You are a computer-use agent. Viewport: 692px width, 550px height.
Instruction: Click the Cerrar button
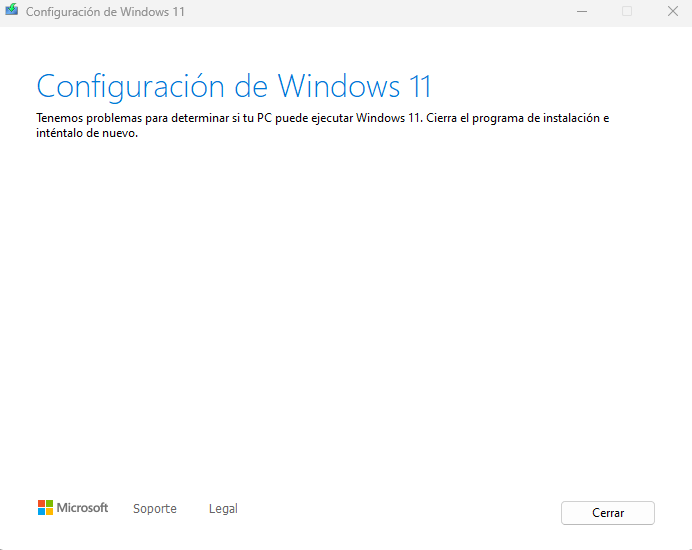point(607,512)
